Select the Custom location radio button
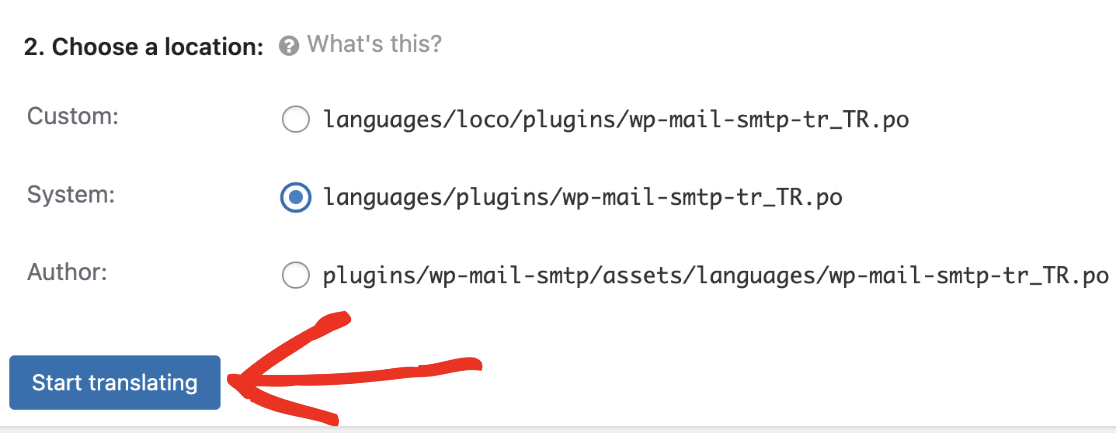Image resolution: width=1116 pixels, height=433 pixels. (x=295, y=119)
